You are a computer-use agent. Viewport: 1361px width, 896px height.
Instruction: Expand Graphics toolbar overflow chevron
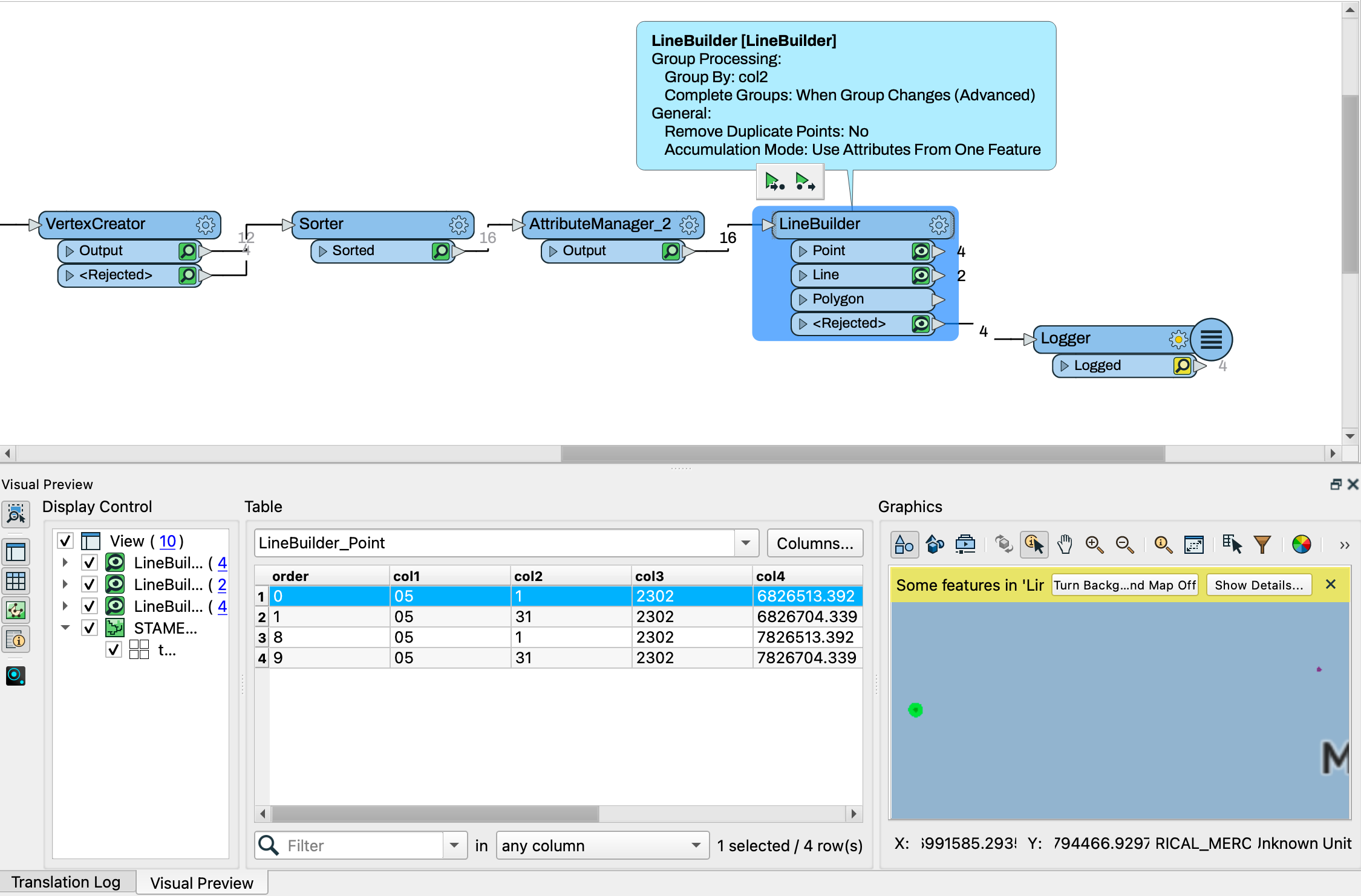coord(1344,545)
